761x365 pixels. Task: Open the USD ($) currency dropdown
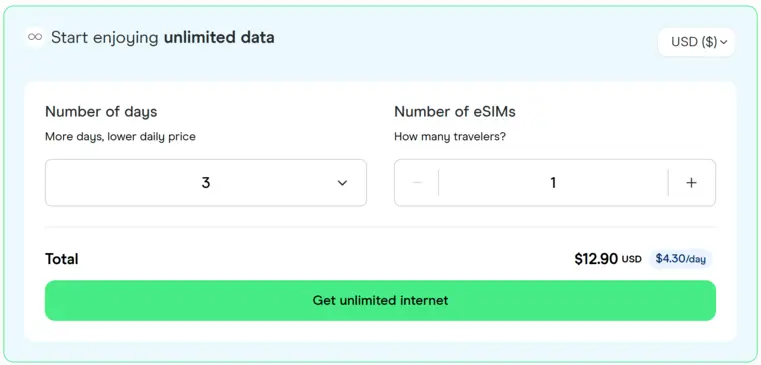coord(696,42)
